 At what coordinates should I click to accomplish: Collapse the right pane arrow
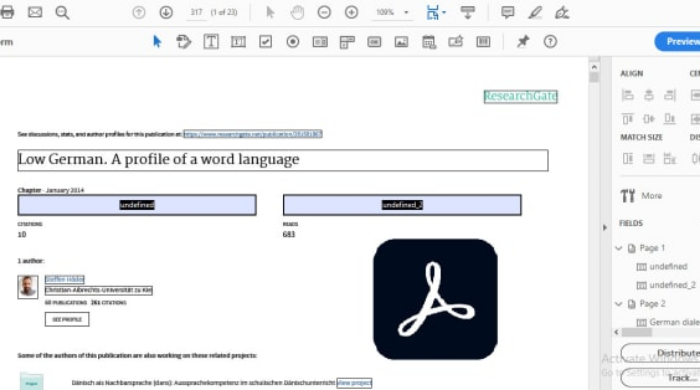tap(605, 228)
